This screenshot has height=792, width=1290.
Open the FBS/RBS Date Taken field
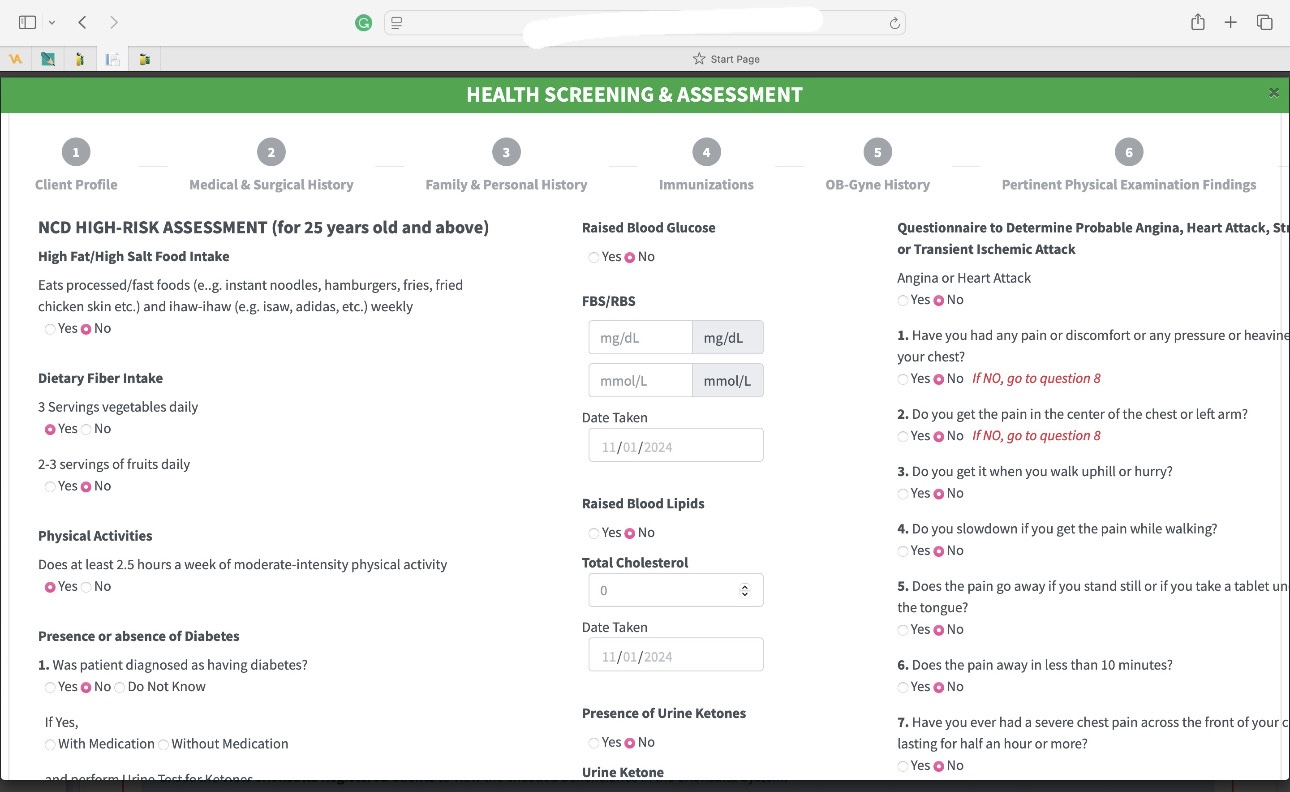pyautogui.click(x=676, y=446)
